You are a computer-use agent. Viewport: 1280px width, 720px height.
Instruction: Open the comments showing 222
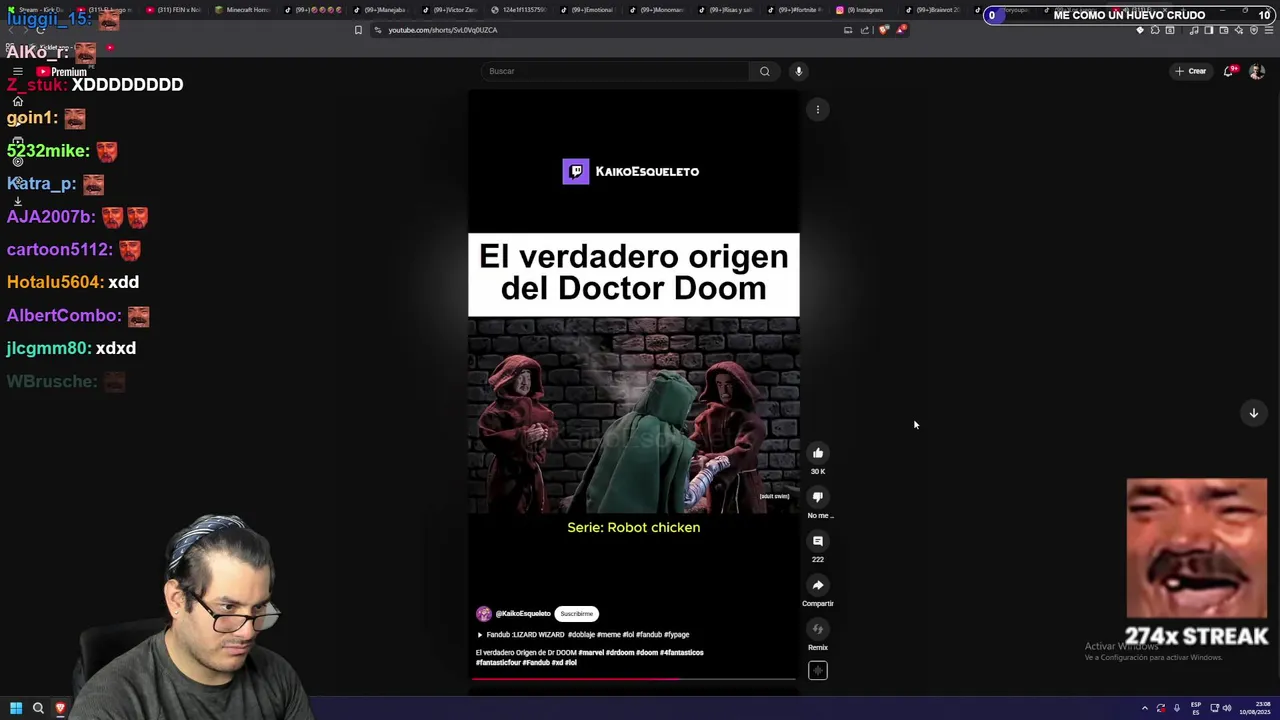[818, 541]
